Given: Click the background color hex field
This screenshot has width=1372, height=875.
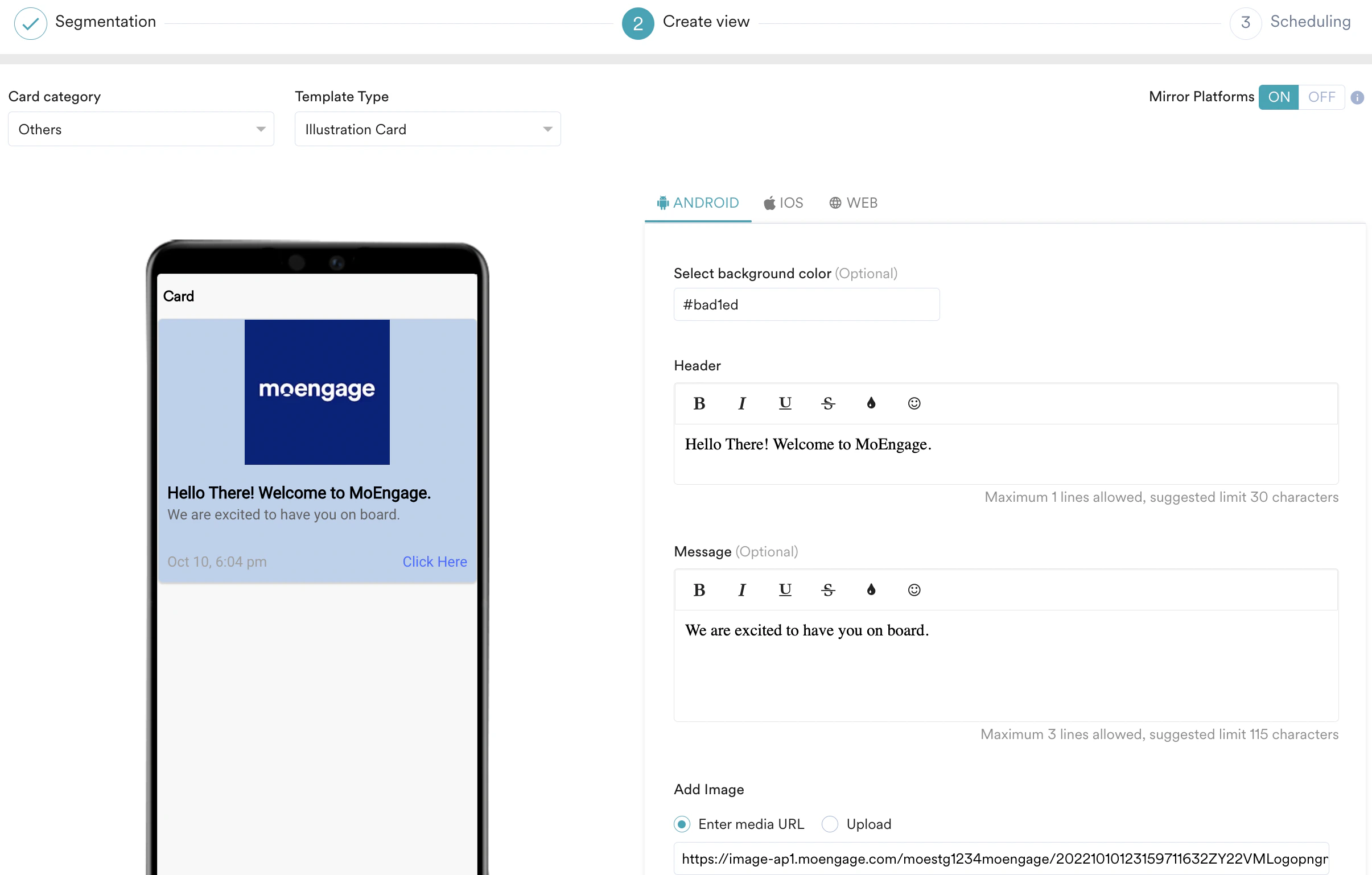Looking at the screenshot, I should (x=806, y=305).
